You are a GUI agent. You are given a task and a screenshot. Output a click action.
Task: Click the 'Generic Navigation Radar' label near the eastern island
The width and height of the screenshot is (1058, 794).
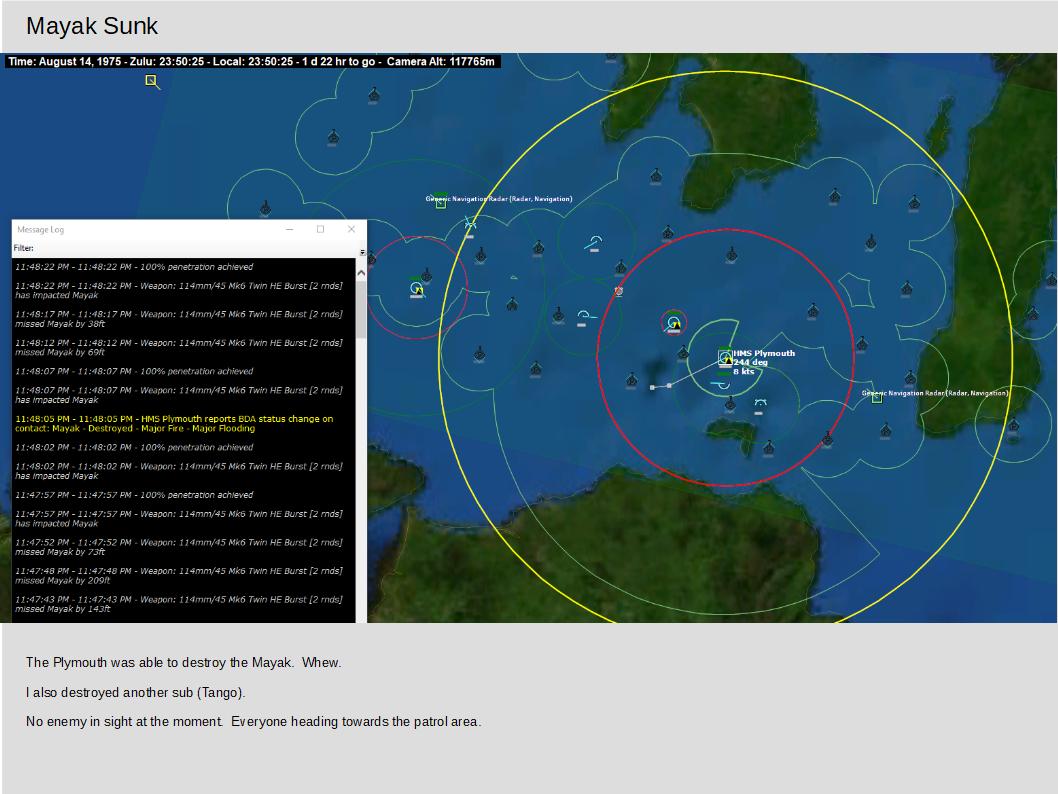click(935, 393)
